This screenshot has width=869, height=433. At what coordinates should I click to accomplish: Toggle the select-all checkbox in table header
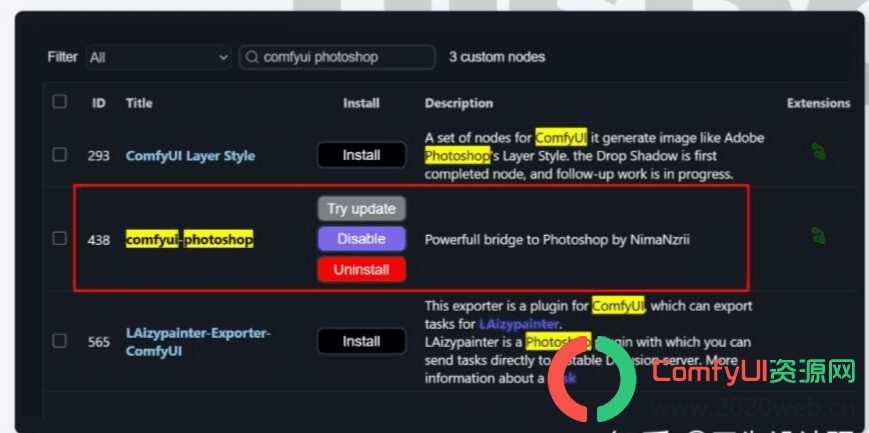coord(59,101)
